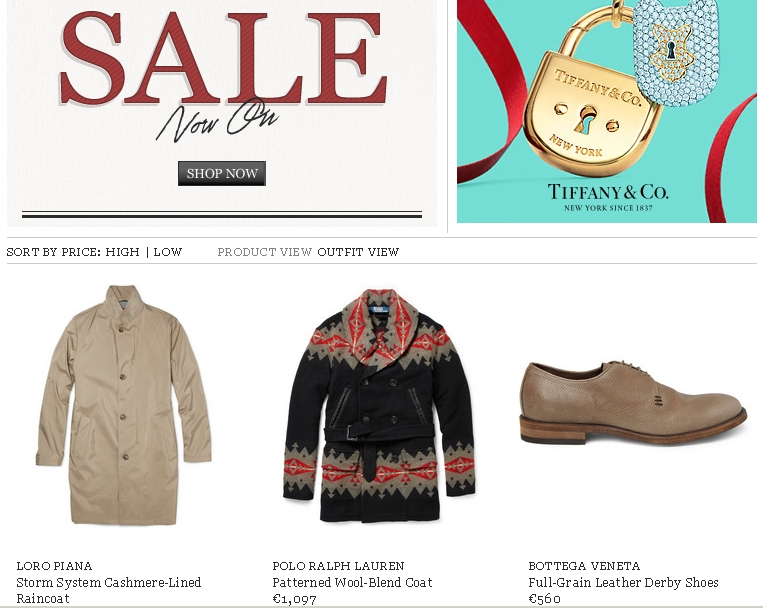This screenshot has height=608, width=763.
Task: Open the LORO PIANA brand link
Action: point(54,566)
